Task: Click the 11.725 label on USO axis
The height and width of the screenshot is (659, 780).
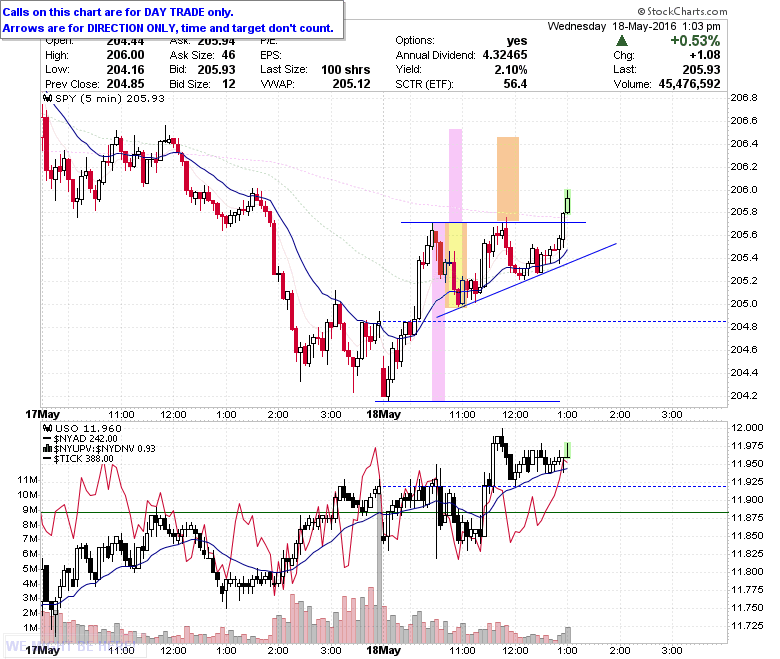Action: point(747,625)
